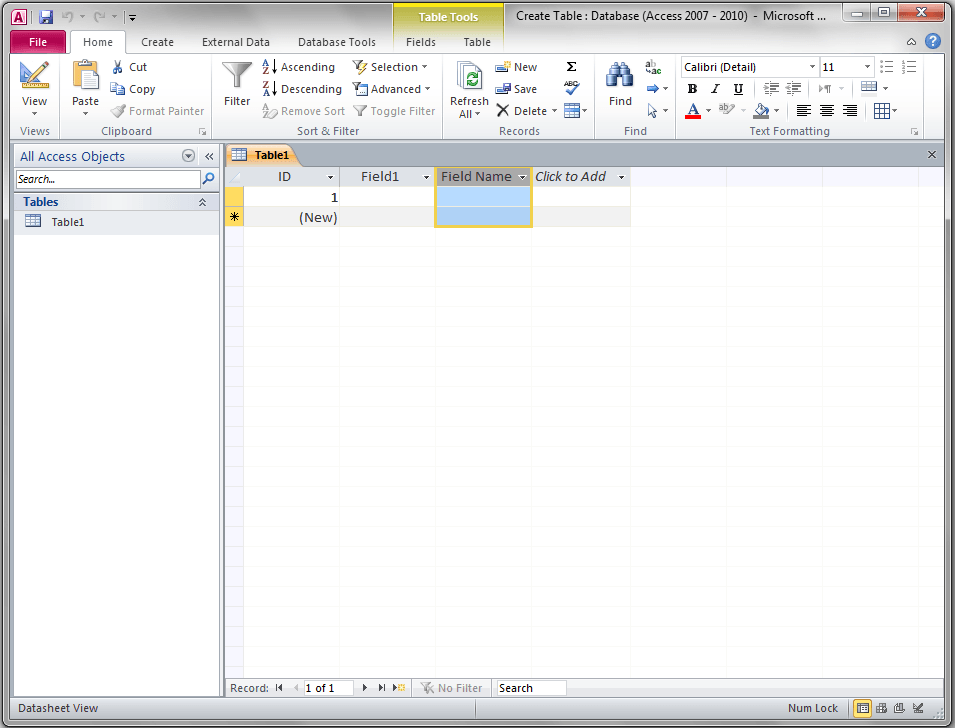Copy selection using the Copy button
This screenshot has height=728, width=955.
point(133,89)
